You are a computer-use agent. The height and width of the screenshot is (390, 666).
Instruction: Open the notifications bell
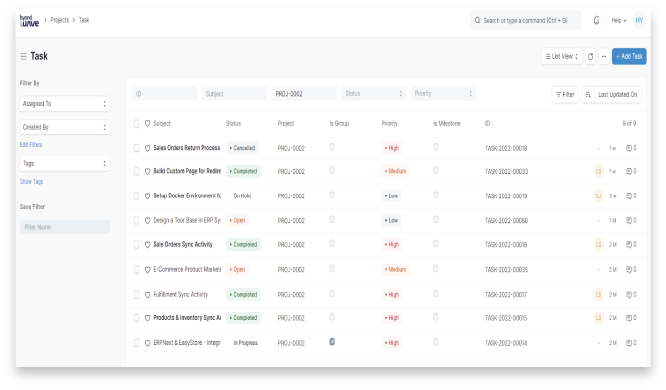pos(596,20)
